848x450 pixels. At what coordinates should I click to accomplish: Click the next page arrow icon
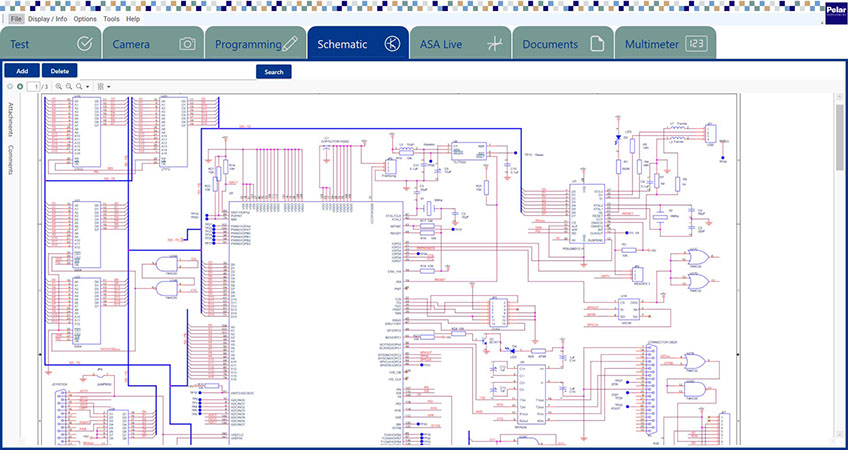pos(19,86)
